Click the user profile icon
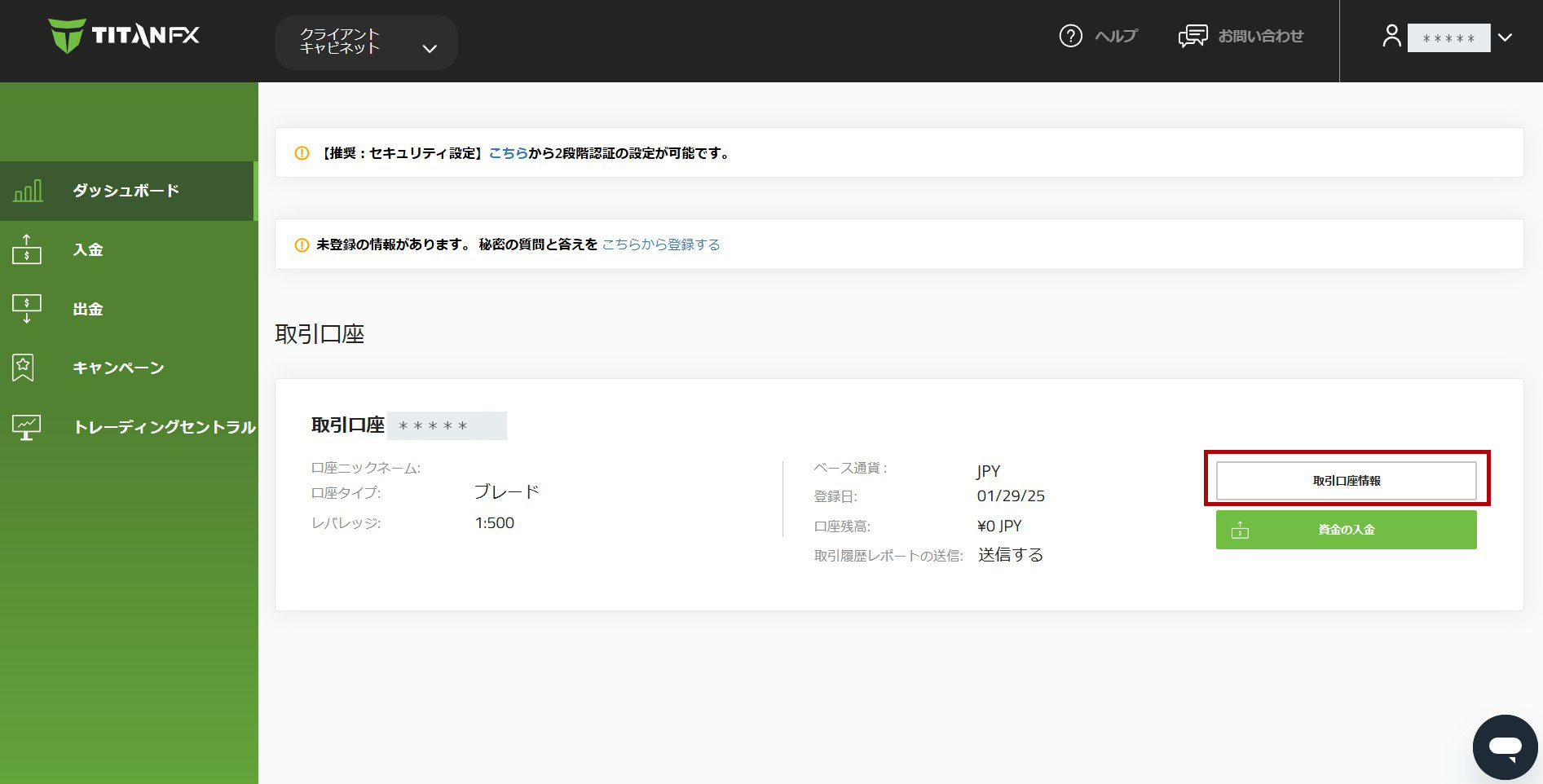This screenshot has width=1543, height=784. [1391, 36]
